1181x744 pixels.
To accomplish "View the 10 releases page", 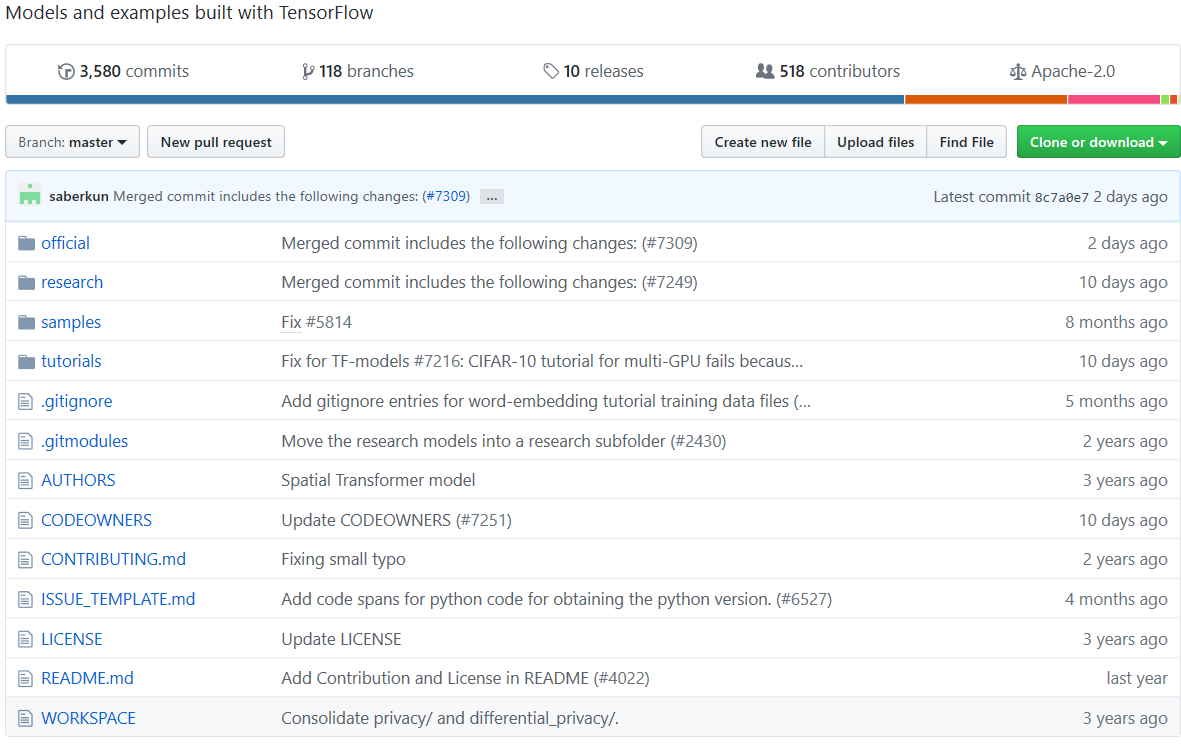I will coord(594,72).
